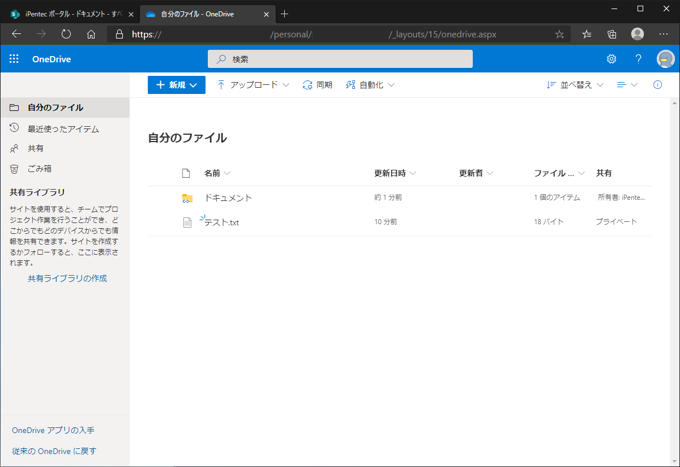Open the app launcher waffle icon
Image resolution: width=680 pixels, height=467 pixels.
[14, 59]
